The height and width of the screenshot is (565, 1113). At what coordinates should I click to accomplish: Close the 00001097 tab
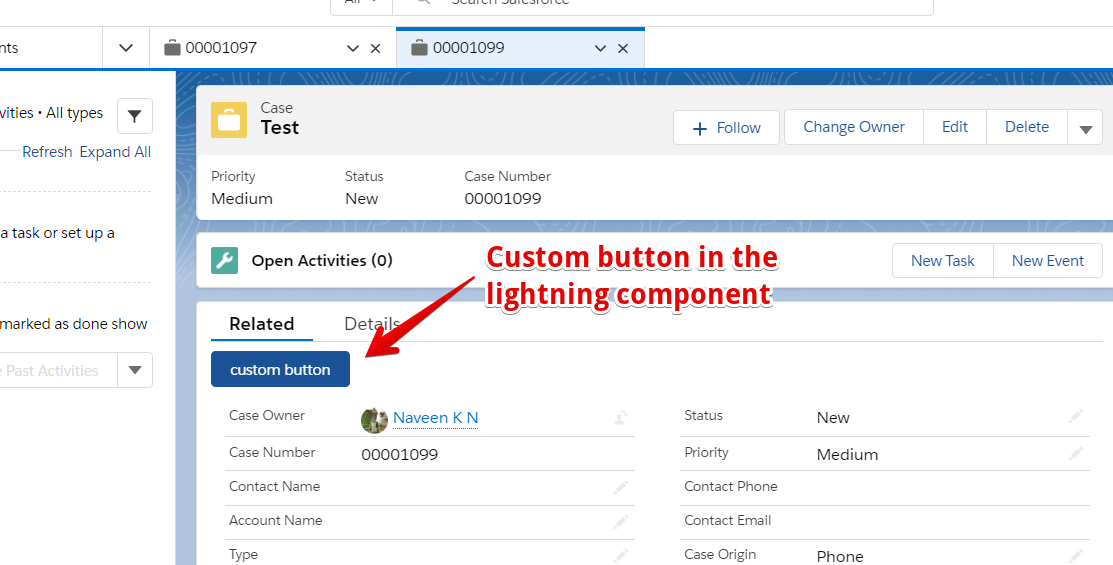pos(375,48)
